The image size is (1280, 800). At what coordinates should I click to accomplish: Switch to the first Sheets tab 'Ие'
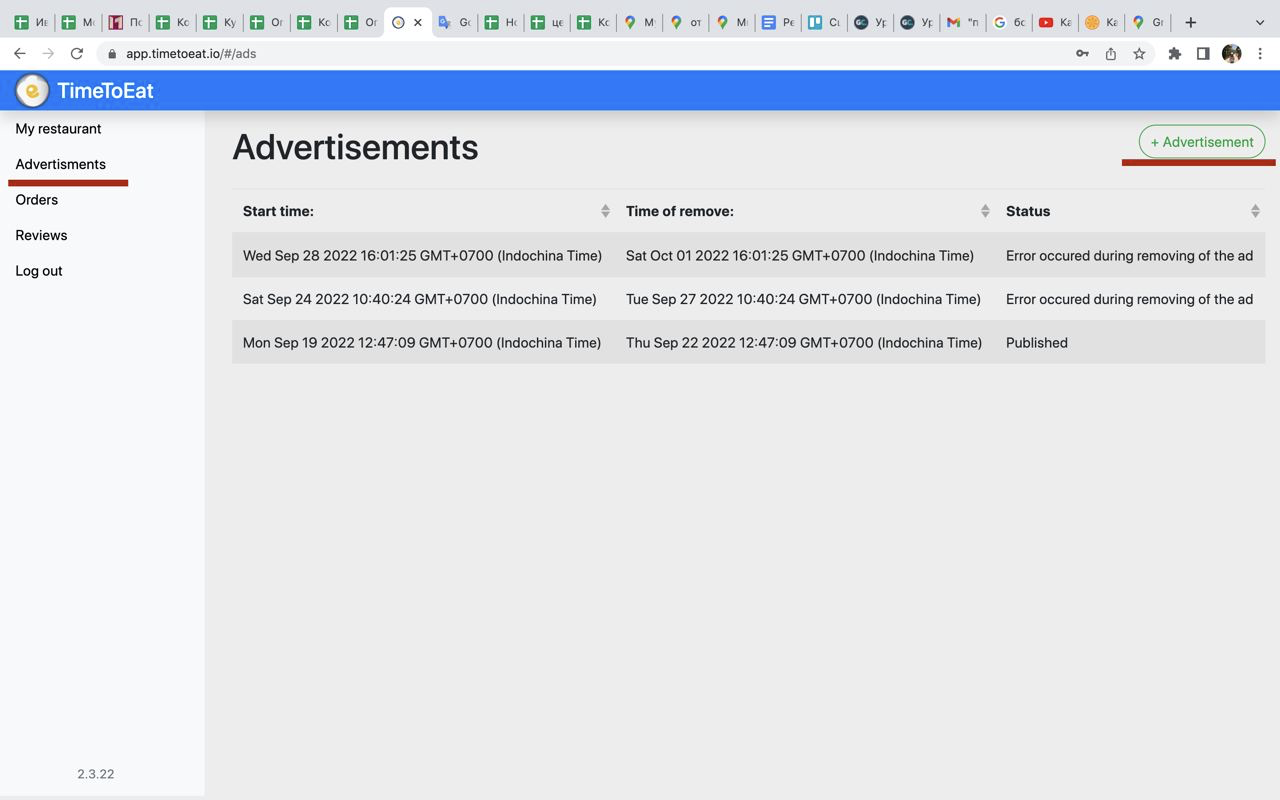click(x=31, y=22)
